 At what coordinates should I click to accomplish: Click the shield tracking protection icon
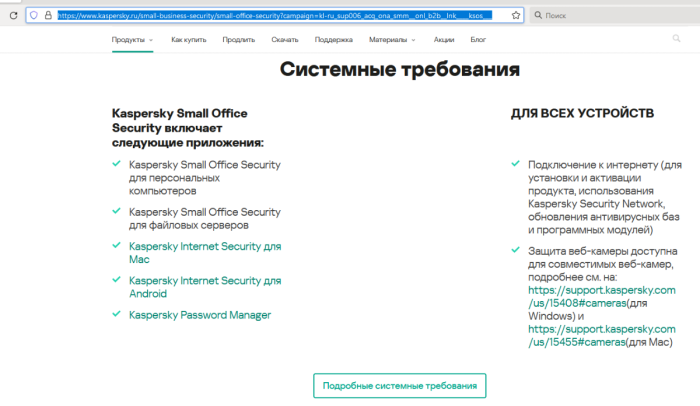pyautogui.click(x=35, y=16)
